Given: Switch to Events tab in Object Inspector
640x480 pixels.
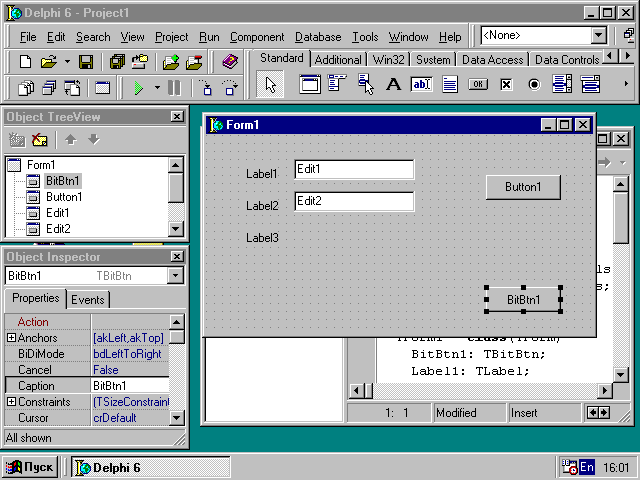Looking at the screenshot, I should click(x=88, y=300).
